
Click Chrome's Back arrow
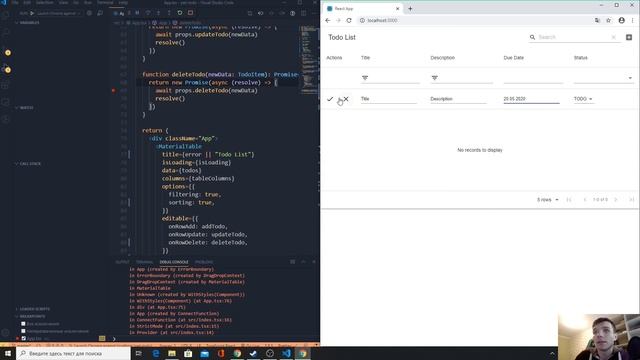point(328,20)
